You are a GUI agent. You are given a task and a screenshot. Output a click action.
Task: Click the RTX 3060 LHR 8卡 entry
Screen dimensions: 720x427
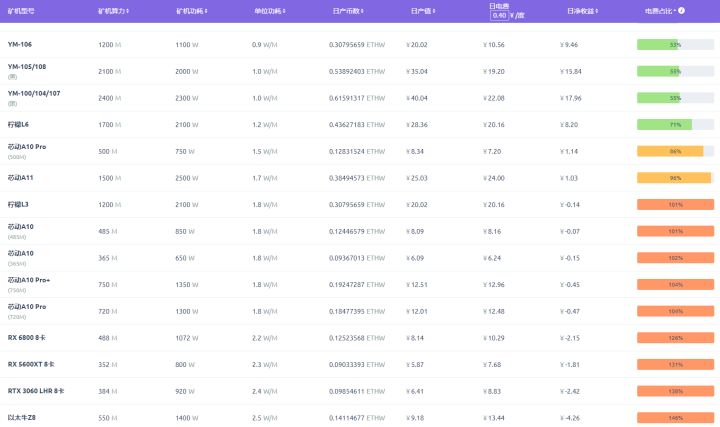click(36, 390)
